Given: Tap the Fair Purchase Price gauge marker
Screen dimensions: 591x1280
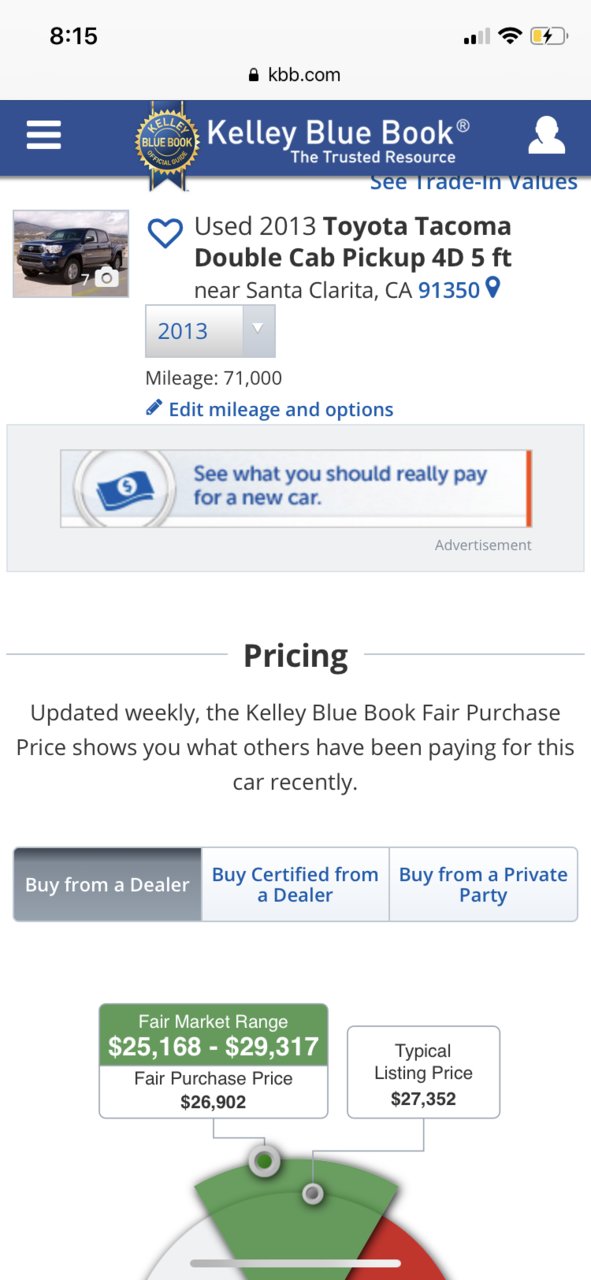Looking at the screenshot, I should (264, 1161).
